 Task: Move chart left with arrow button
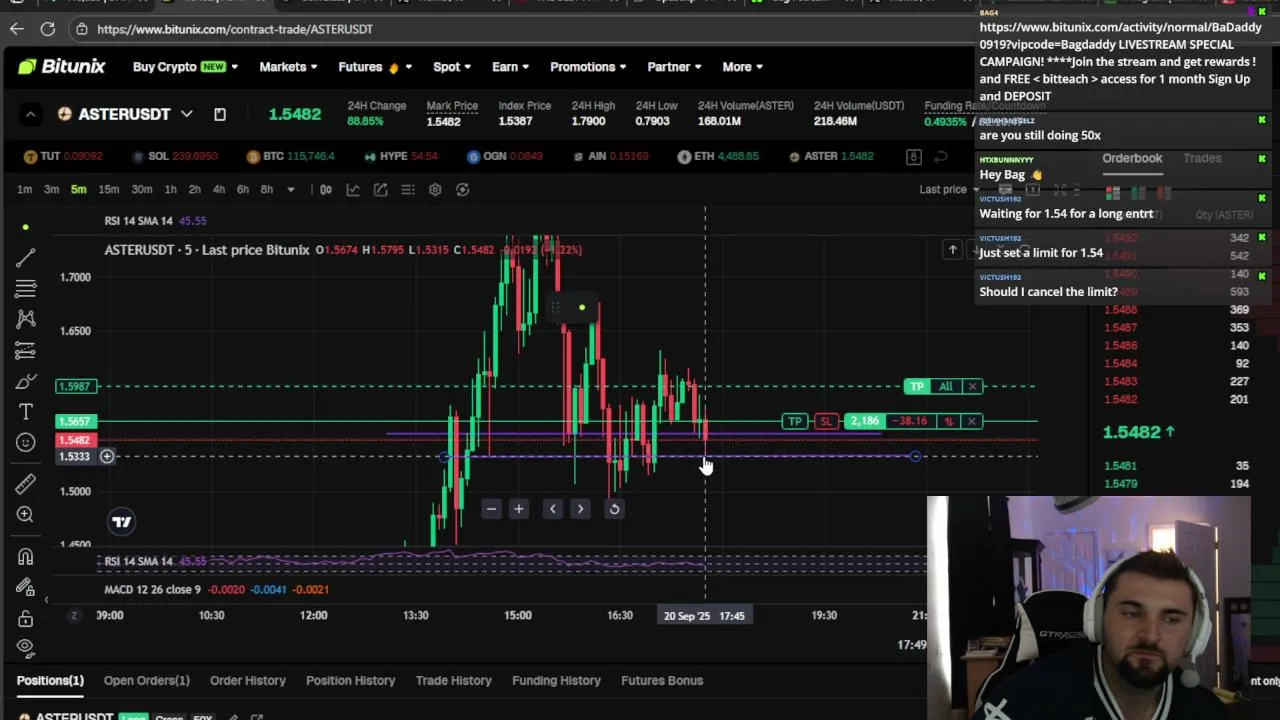(553, 509)
